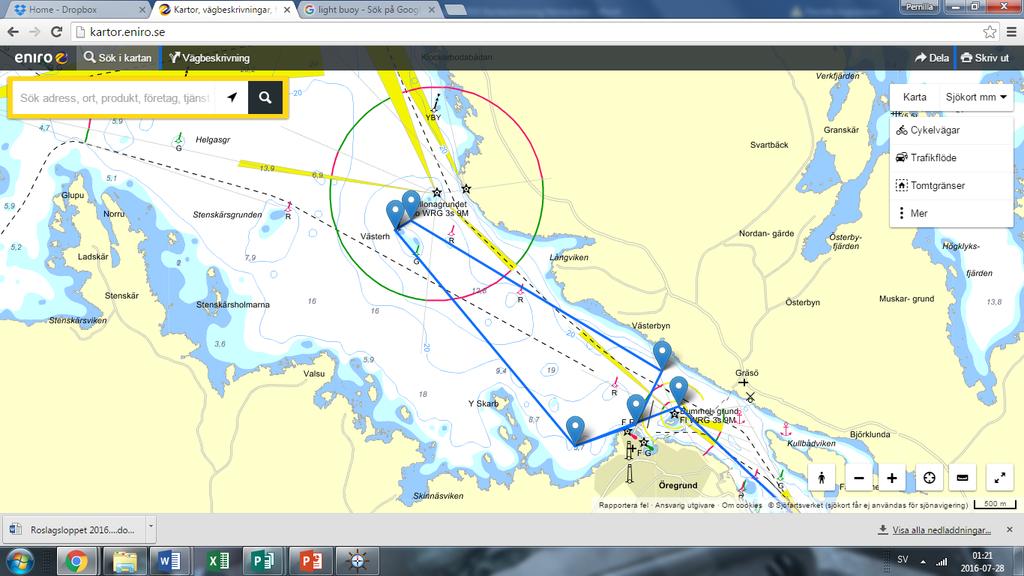Select Trafikflöde layer option
Image resolution: width=1024 pixels, height=576 pixels.
951,157
